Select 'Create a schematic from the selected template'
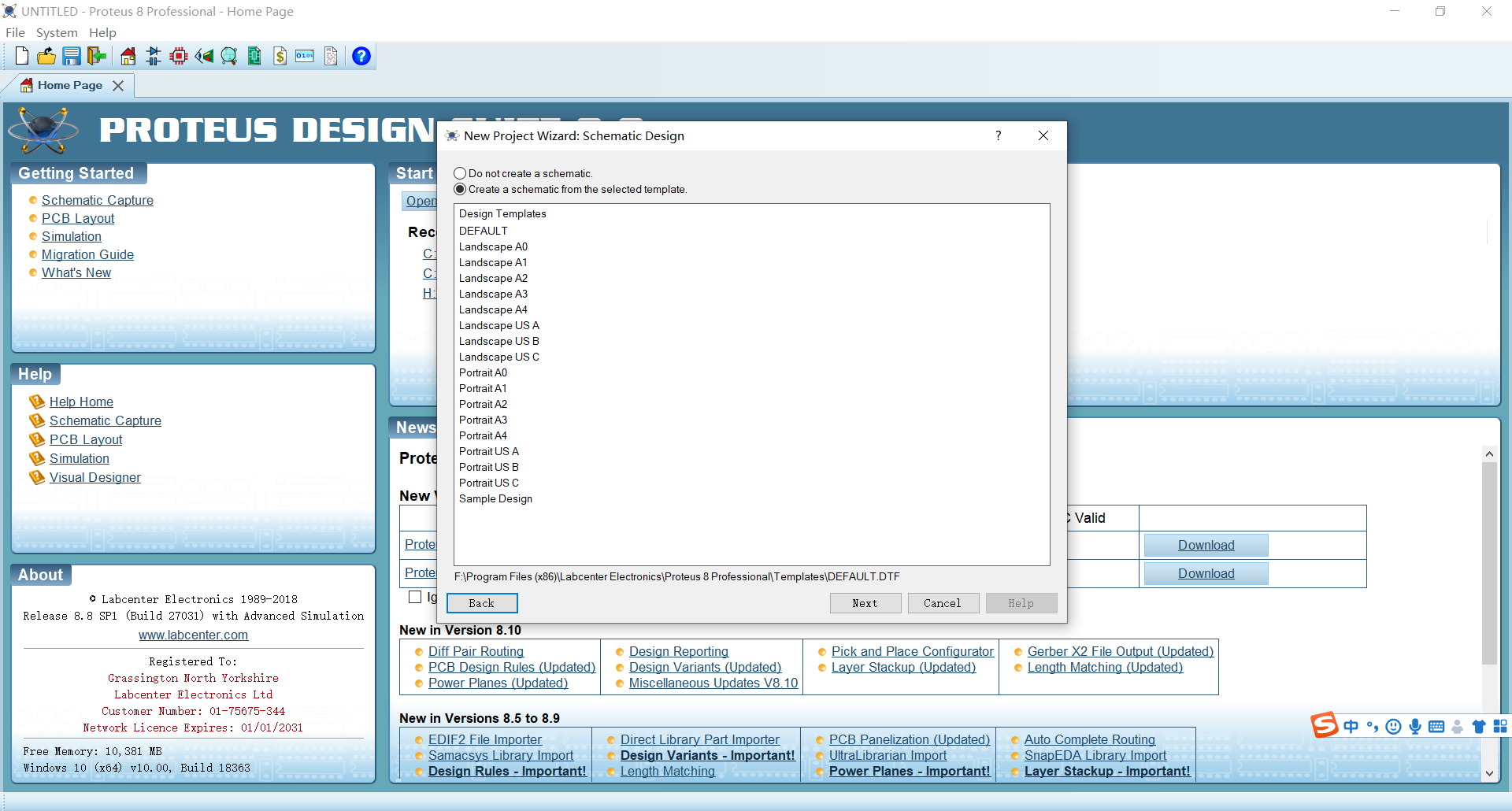The image size is (1512, 811). (460, 189)
